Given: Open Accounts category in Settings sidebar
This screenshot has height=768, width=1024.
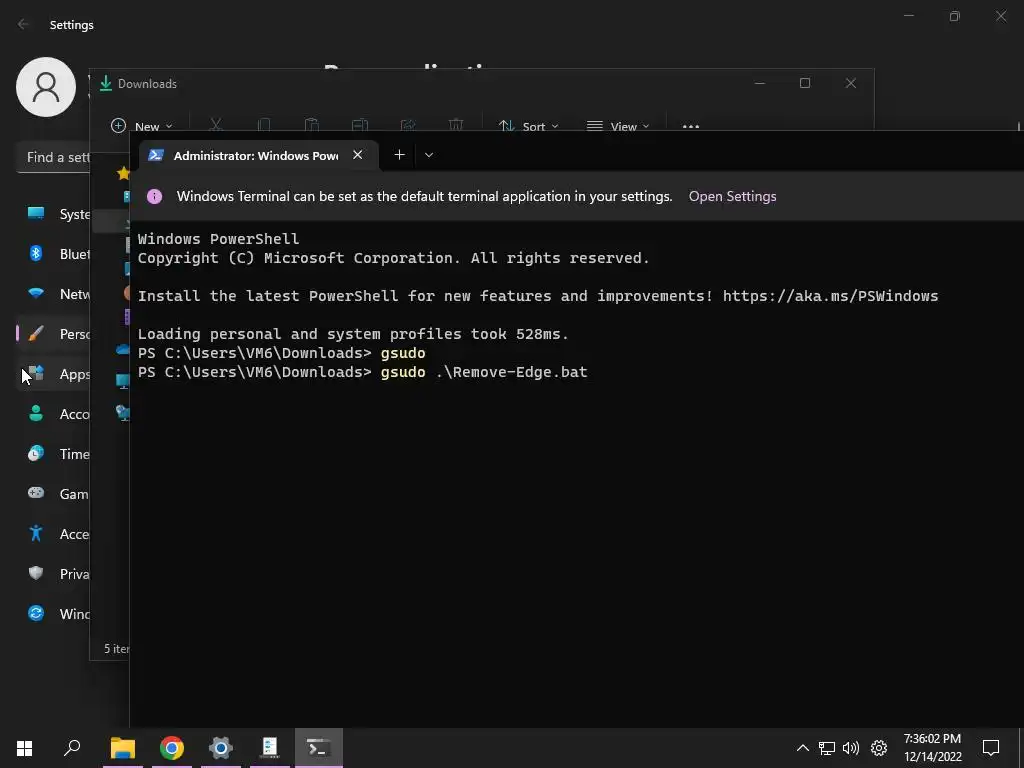Looking at the screenshot, I should [x=52, y=413].
